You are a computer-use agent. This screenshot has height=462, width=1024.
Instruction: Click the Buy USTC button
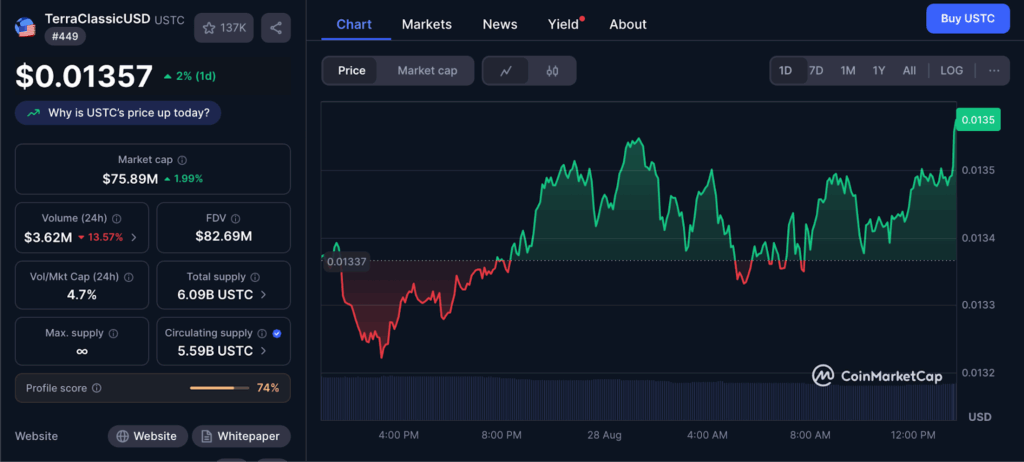click(967, 19)
